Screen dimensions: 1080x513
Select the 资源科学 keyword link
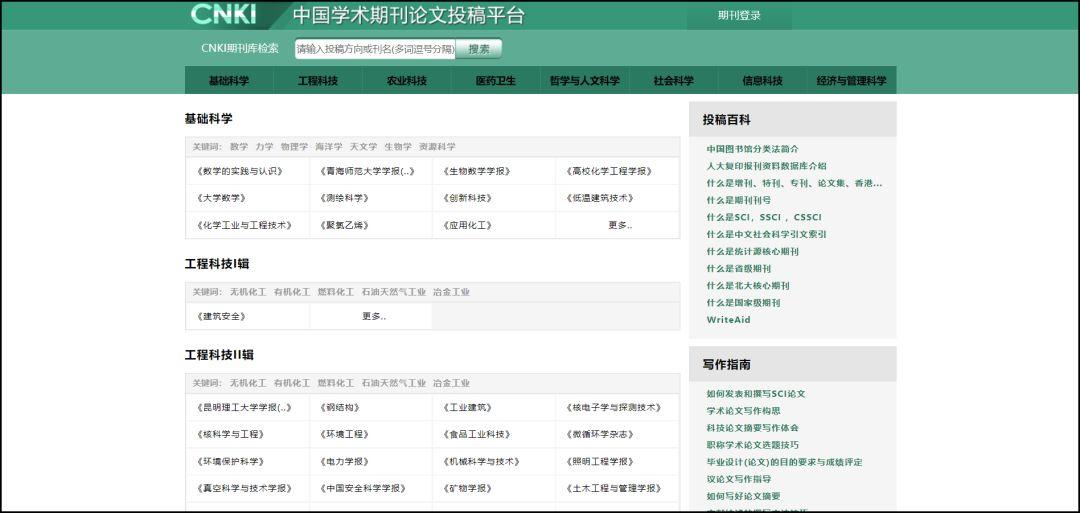point(437,147)
